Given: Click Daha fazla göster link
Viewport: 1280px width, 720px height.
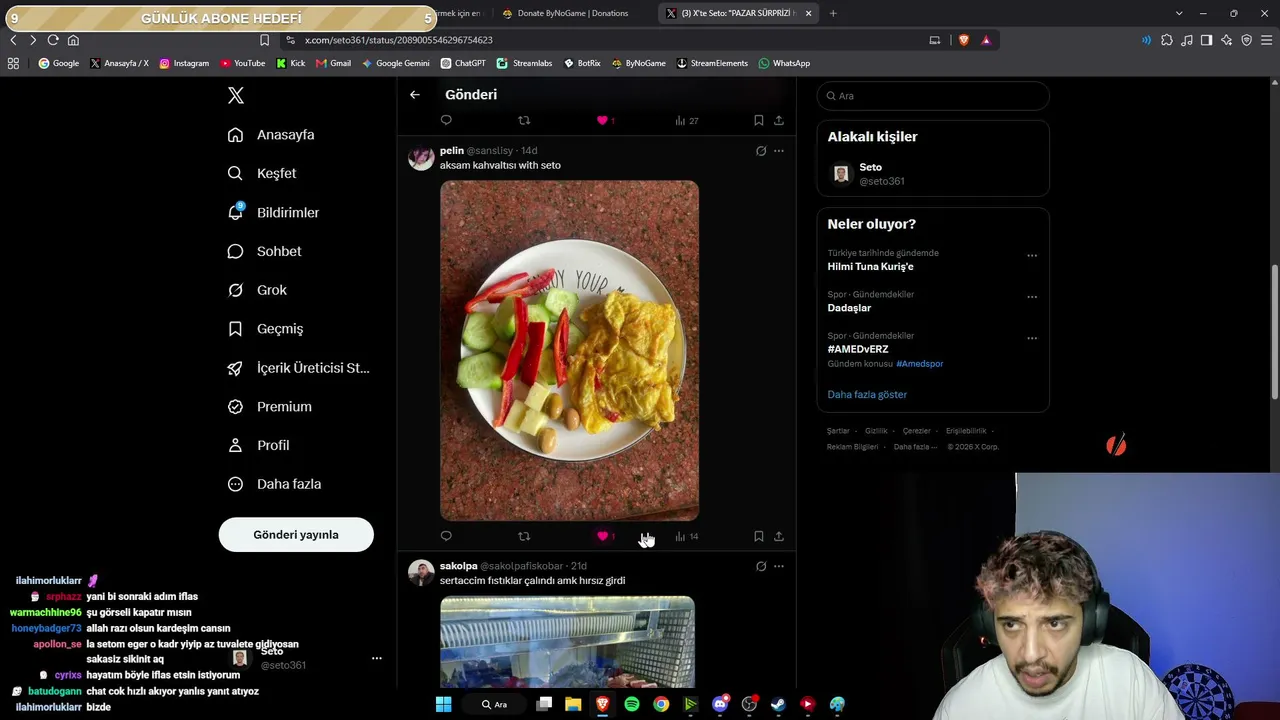Looking at the screenshot, I should click(867, 394).
